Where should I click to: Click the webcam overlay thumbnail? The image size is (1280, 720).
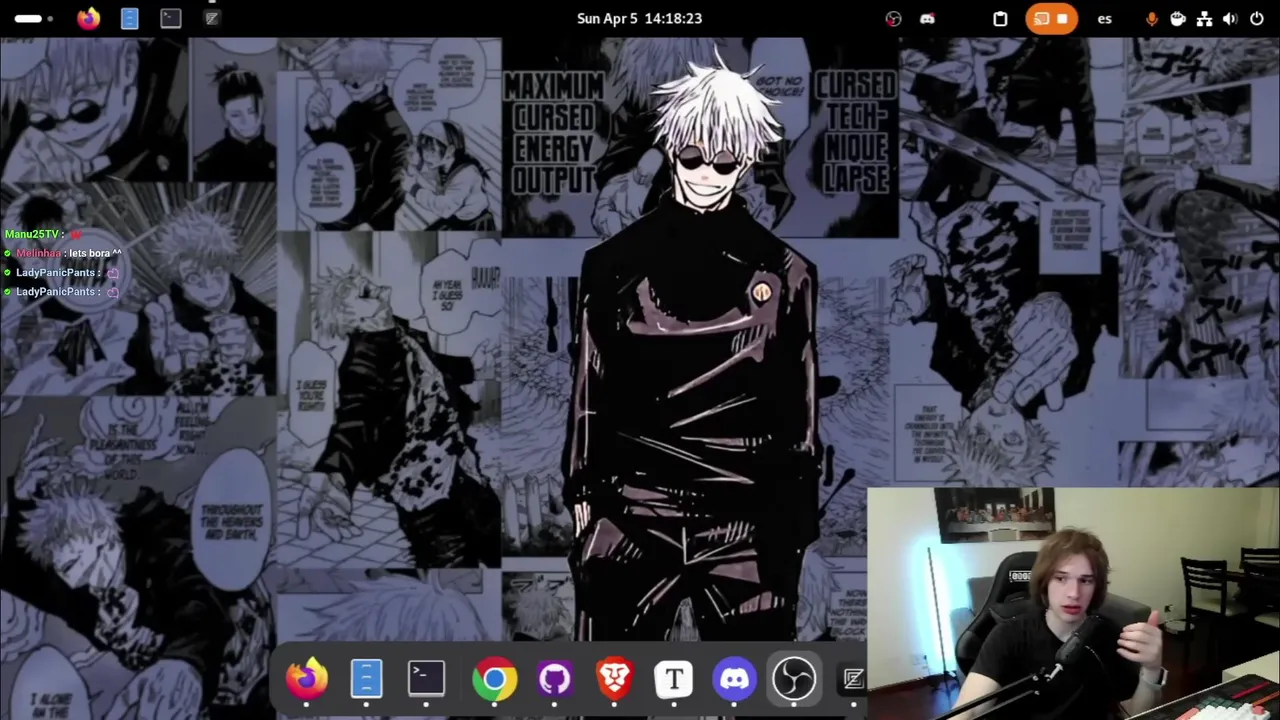pyautogui.click(x=1073, y=603)
